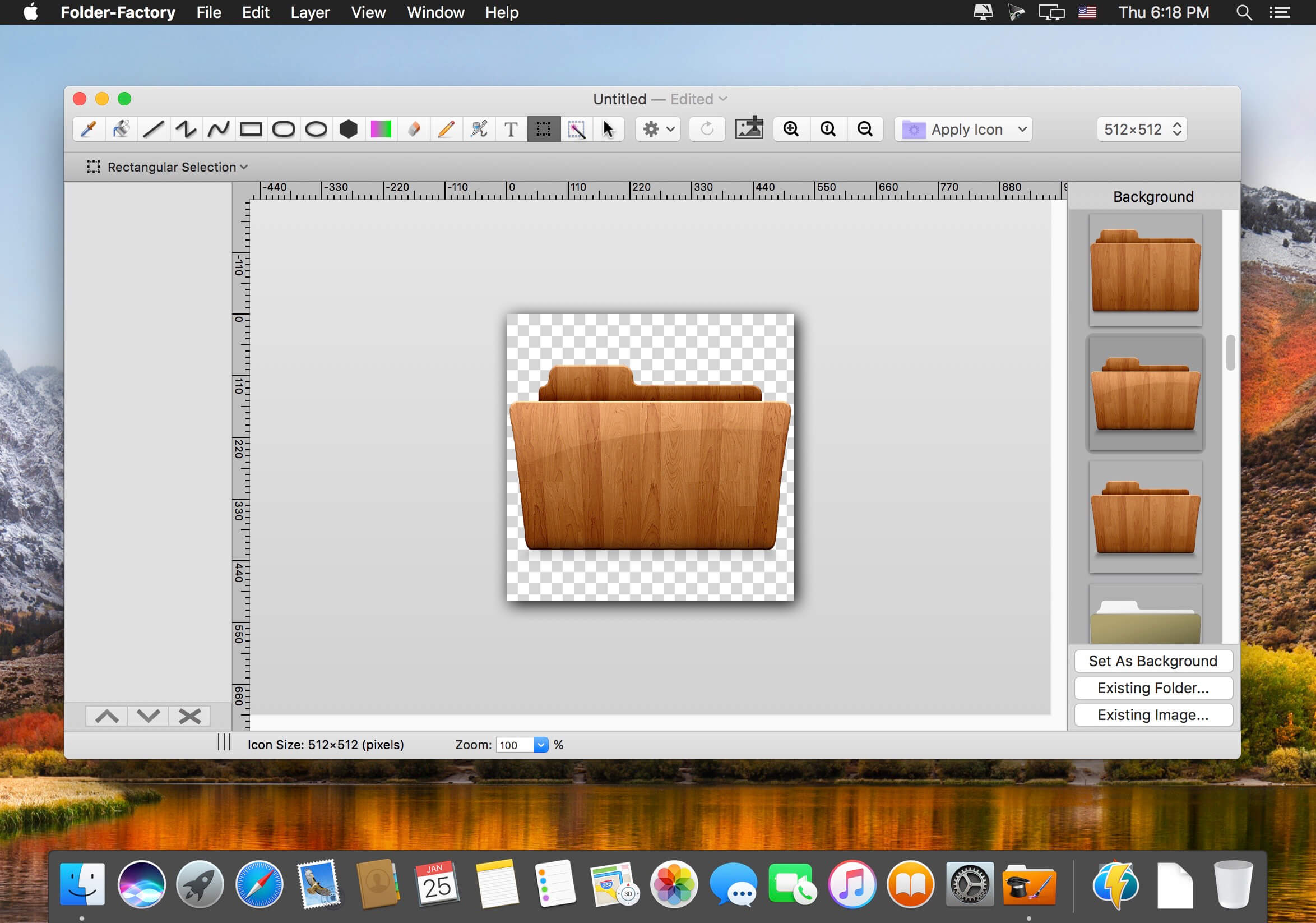Open Notification Center list icon
The height and width of the screenshot is (923, 1316).
click(1280, 12)
